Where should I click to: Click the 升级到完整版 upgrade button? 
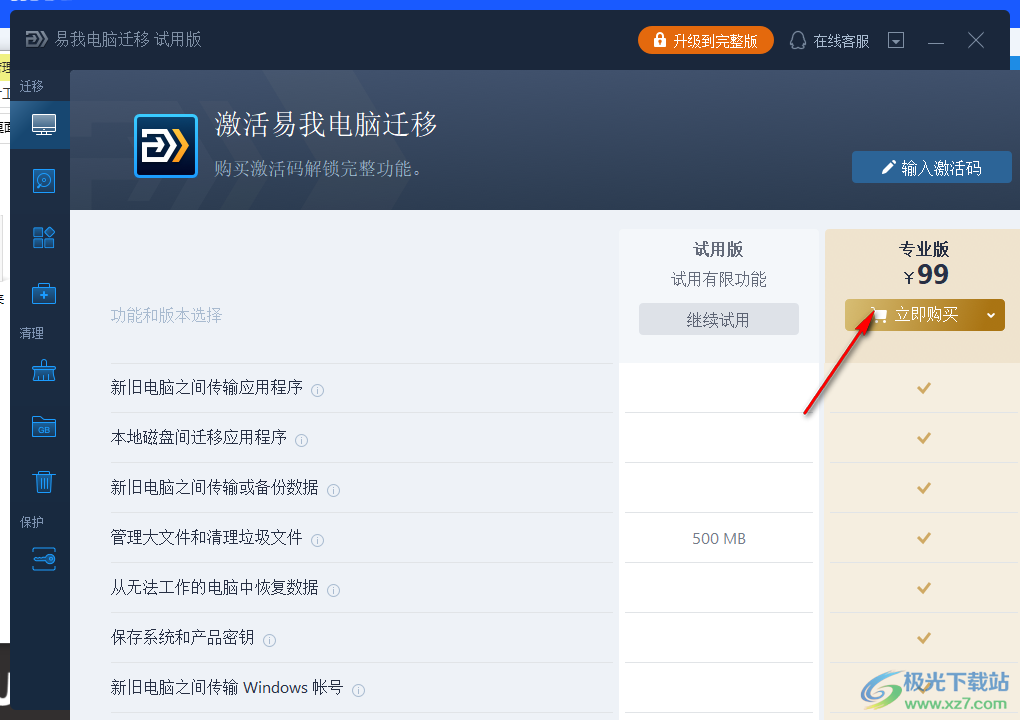706,40
